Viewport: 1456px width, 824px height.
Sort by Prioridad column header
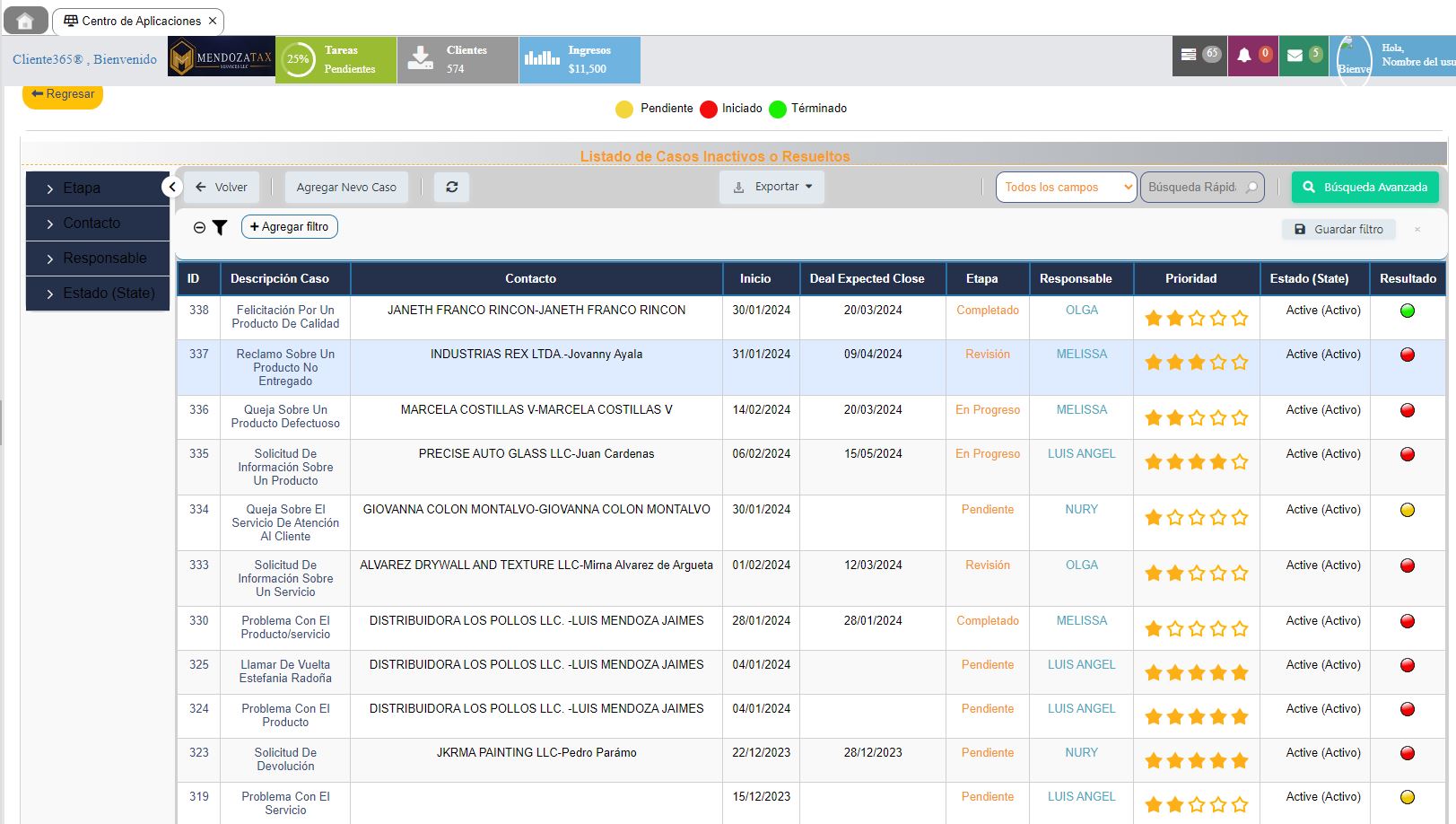click(1197, 278)
